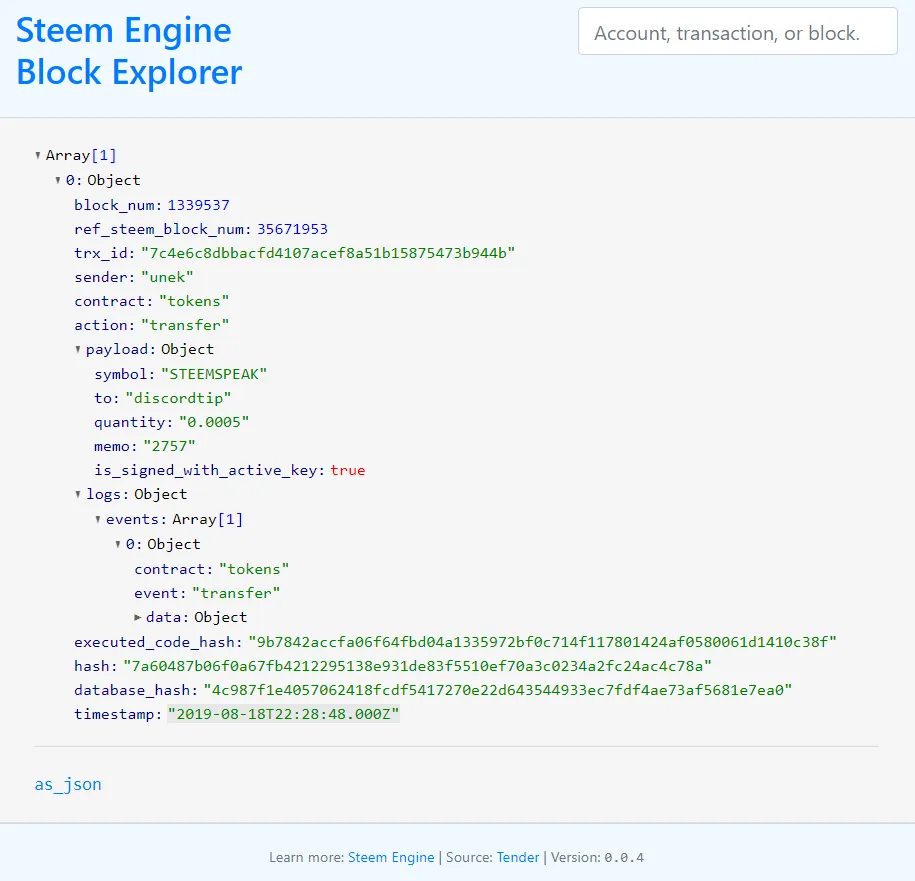Image resolution: width=915 pixels, height=881 pixels.
Task: Select the highlighted timestamp value
Action: click(283, 714)
